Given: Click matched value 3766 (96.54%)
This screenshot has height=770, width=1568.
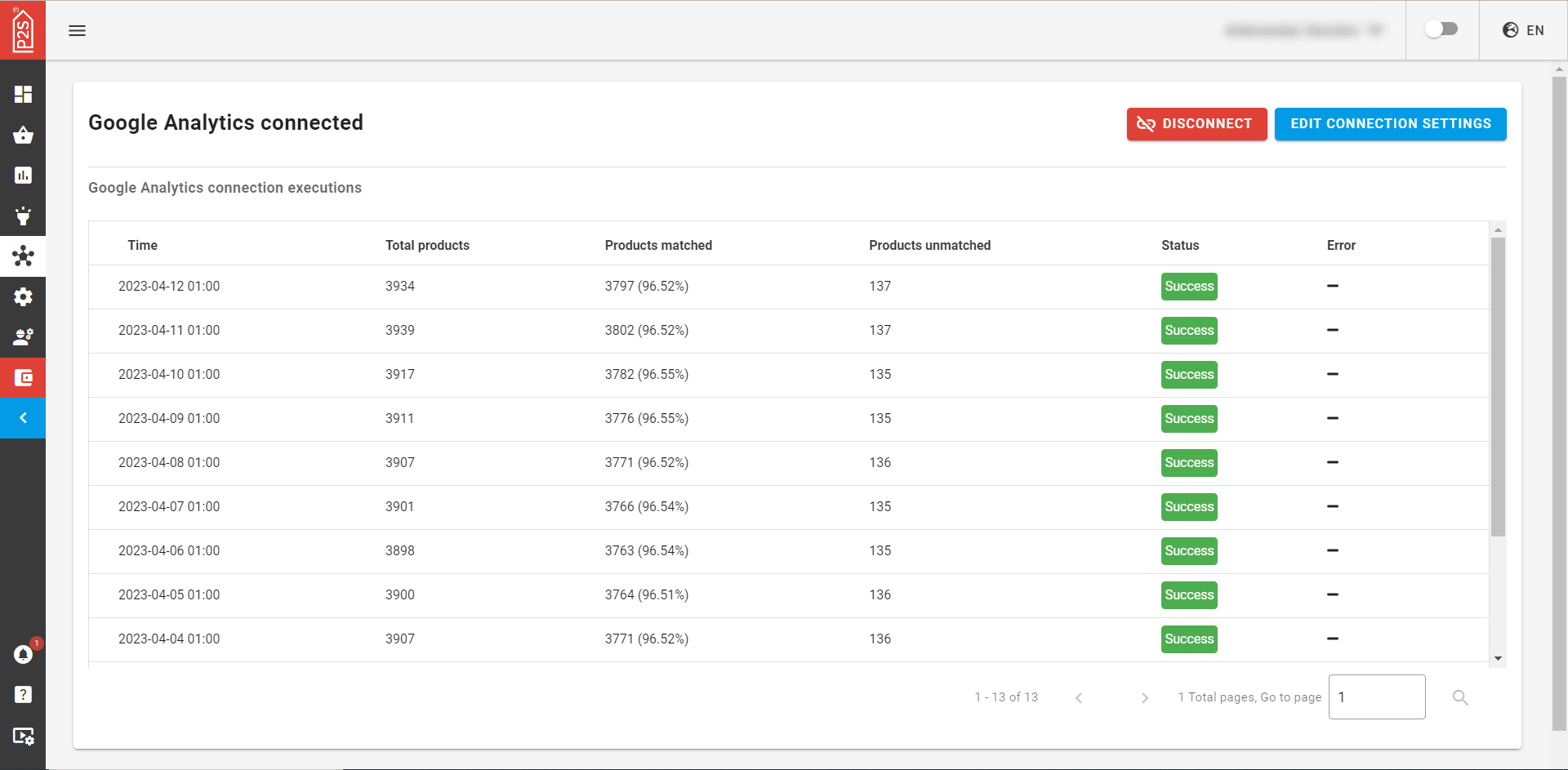Looking at the screenshot, I should (647, 507).
